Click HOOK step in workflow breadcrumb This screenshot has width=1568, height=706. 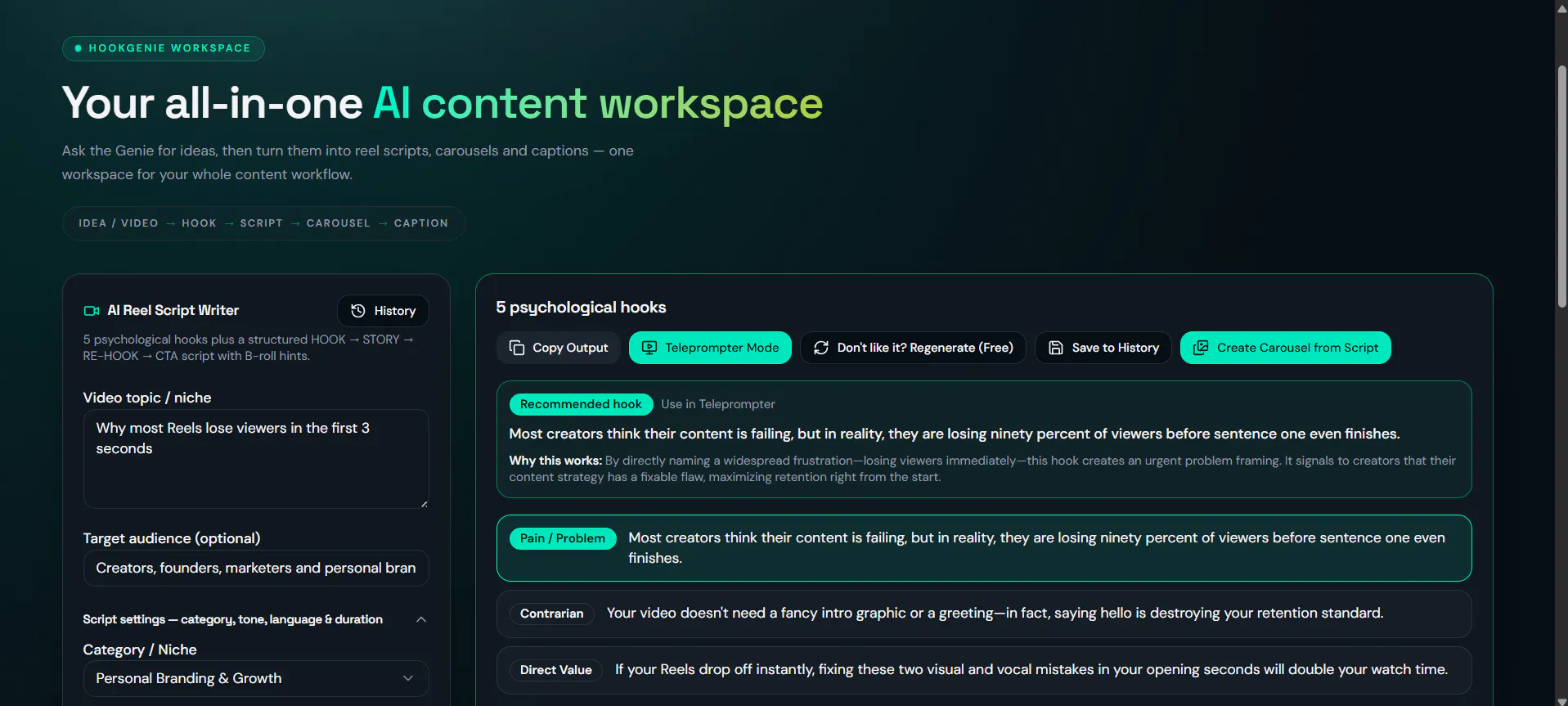coord(199,223)
